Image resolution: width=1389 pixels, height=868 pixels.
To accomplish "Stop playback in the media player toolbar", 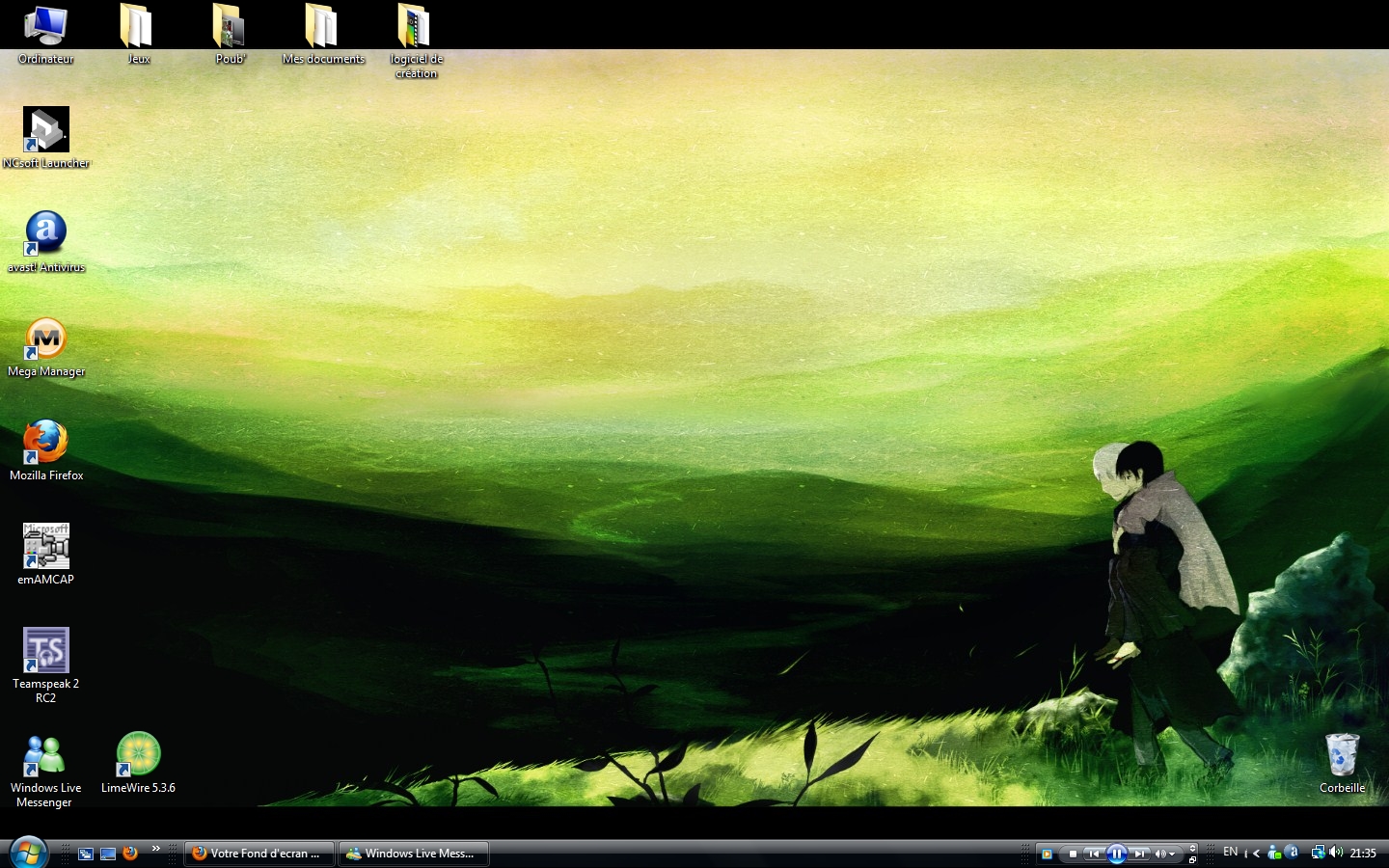I will [1073, 854].
